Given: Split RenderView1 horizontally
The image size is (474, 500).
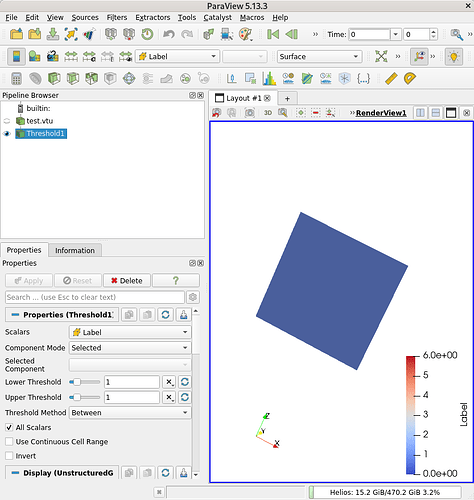Looking at the screenshot, I should pos(420,113).
